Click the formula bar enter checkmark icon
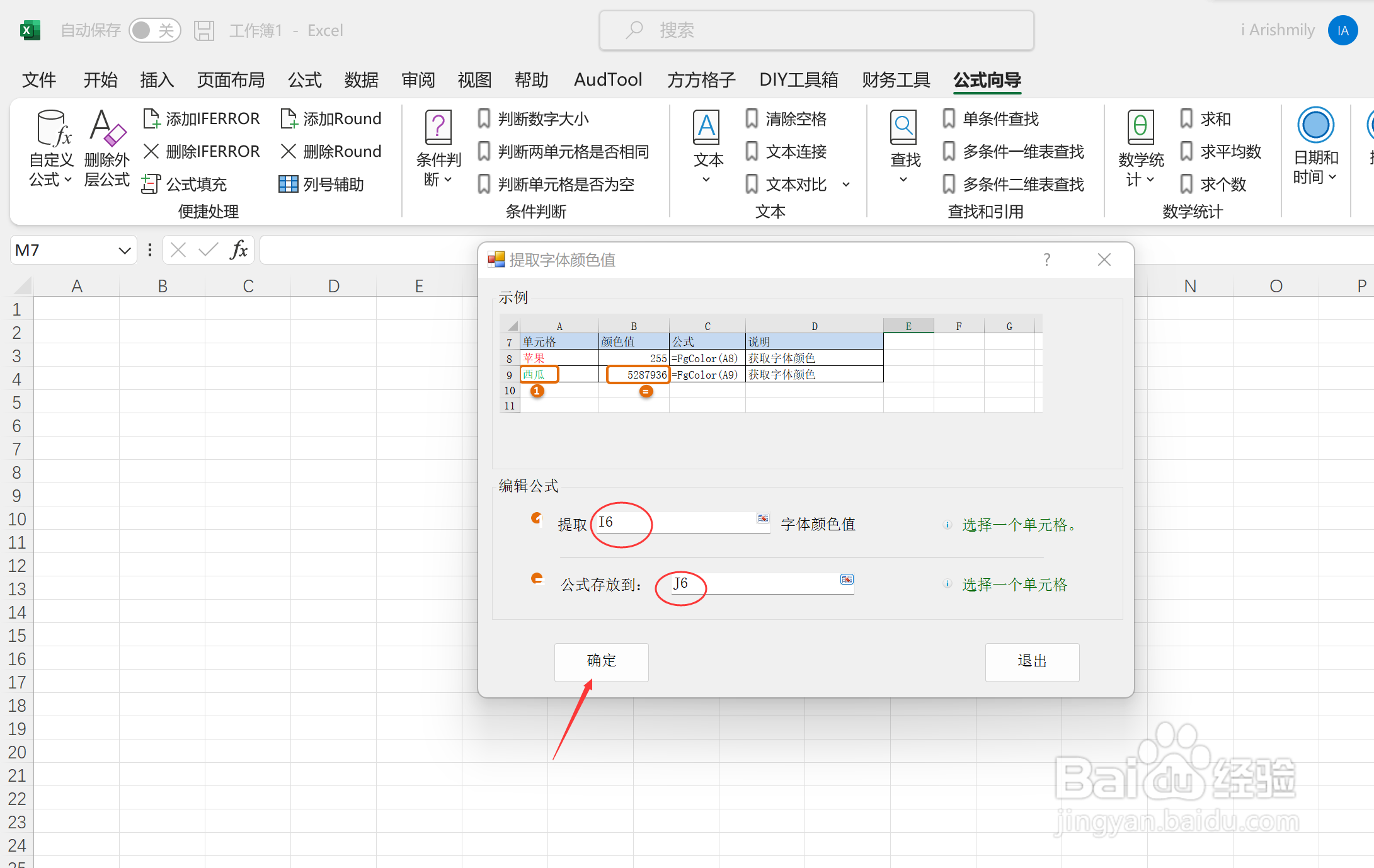The height and width of the screenshot is (868, 1374). 208,250
